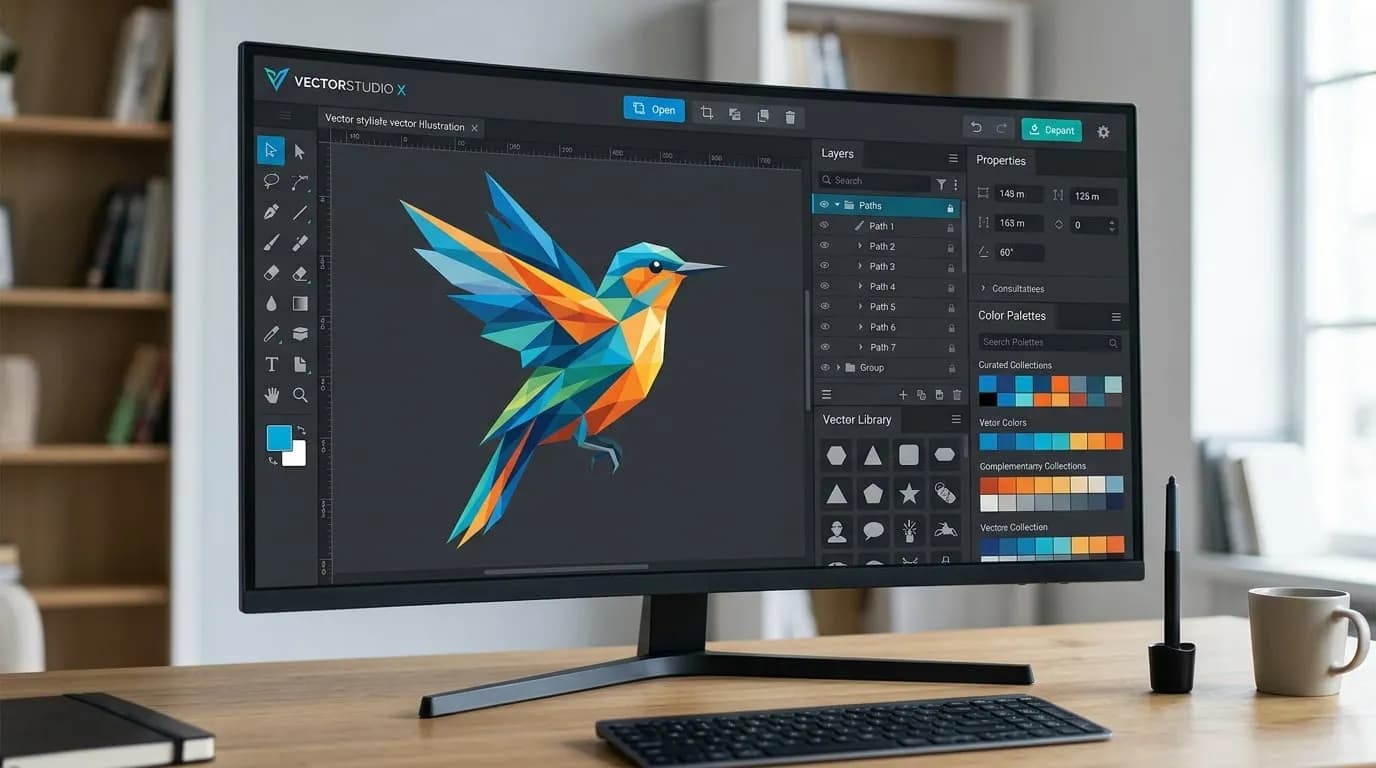Select the blue highlighted selection arrow tool
The width and height of the screenshot is (1376, 768).
point(270,150)
